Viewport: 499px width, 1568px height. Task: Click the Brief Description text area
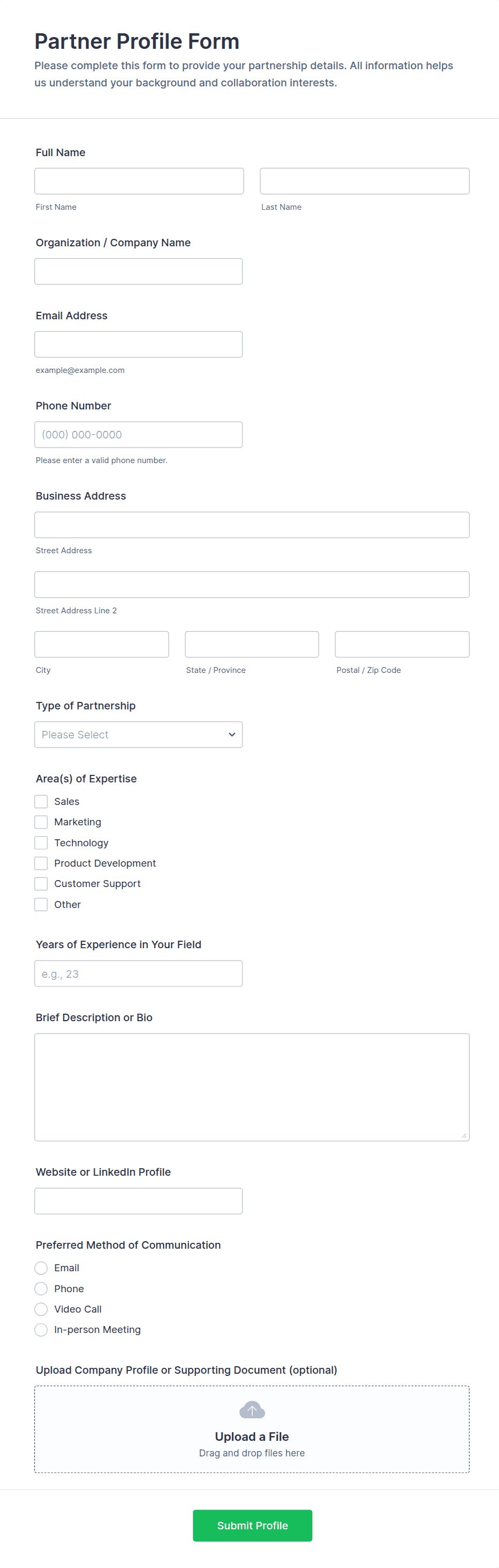(252, 1087)
